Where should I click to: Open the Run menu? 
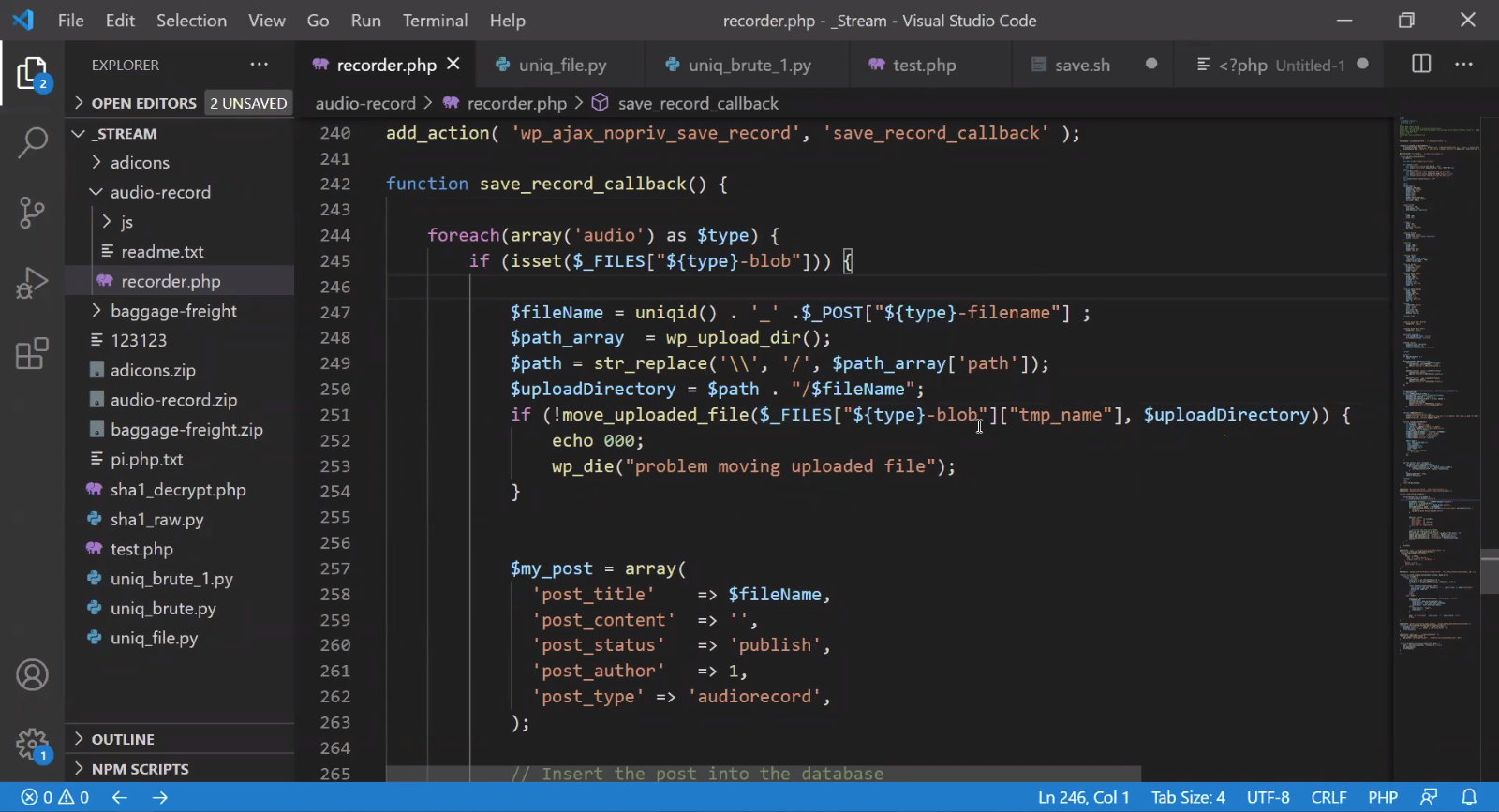365,21
